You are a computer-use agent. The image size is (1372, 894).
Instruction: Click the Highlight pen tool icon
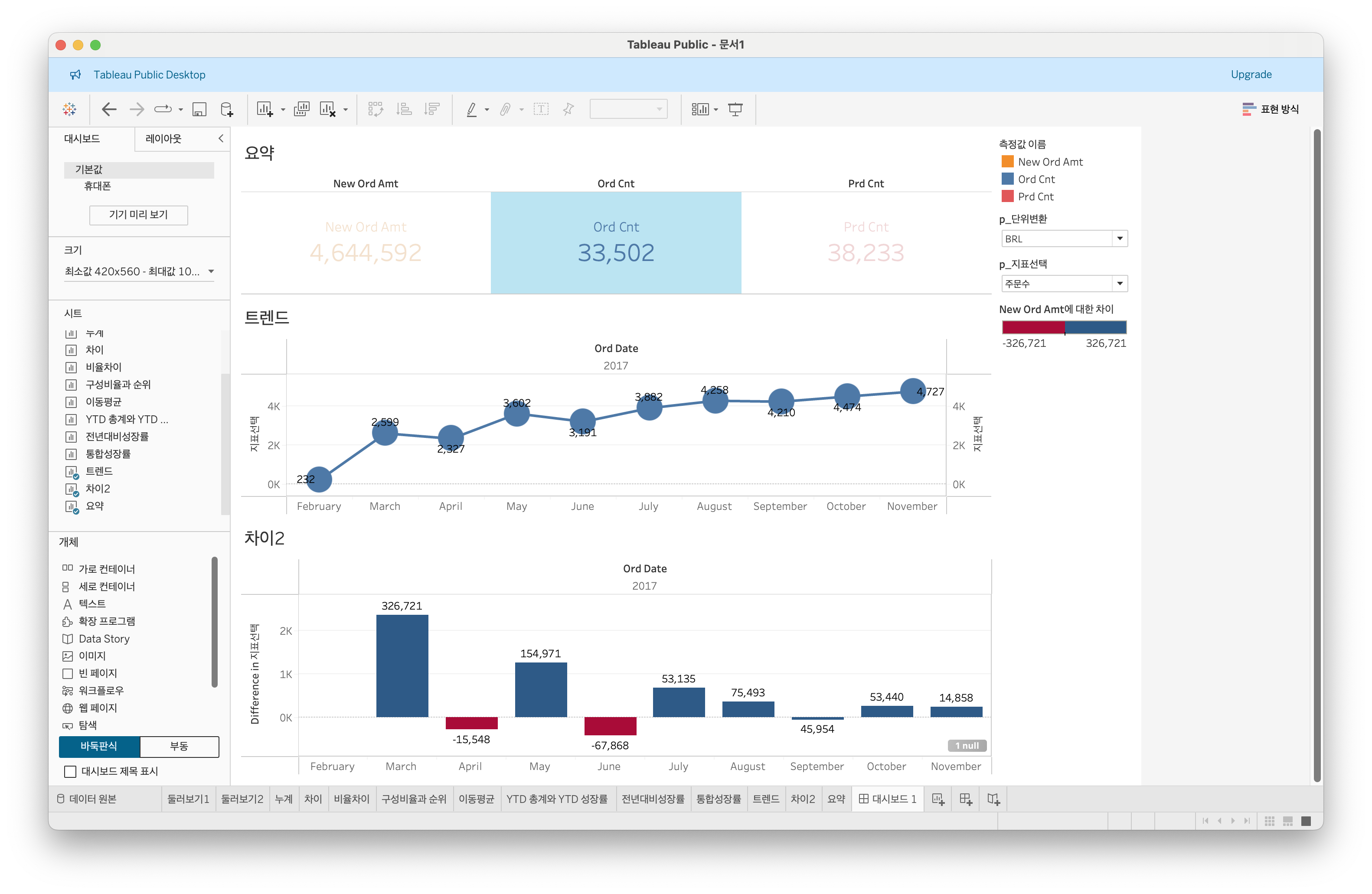[x=471, y=109]
